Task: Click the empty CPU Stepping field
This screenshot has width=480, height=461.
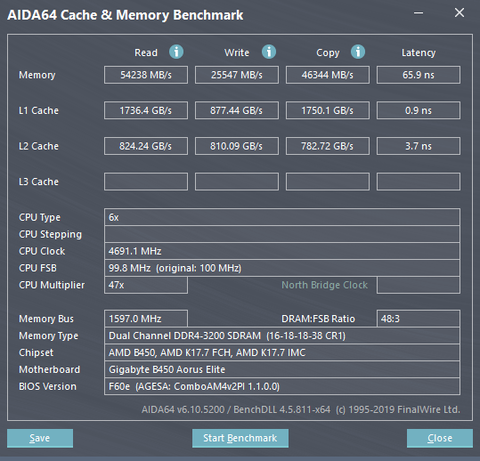Action: pos(282,234)
